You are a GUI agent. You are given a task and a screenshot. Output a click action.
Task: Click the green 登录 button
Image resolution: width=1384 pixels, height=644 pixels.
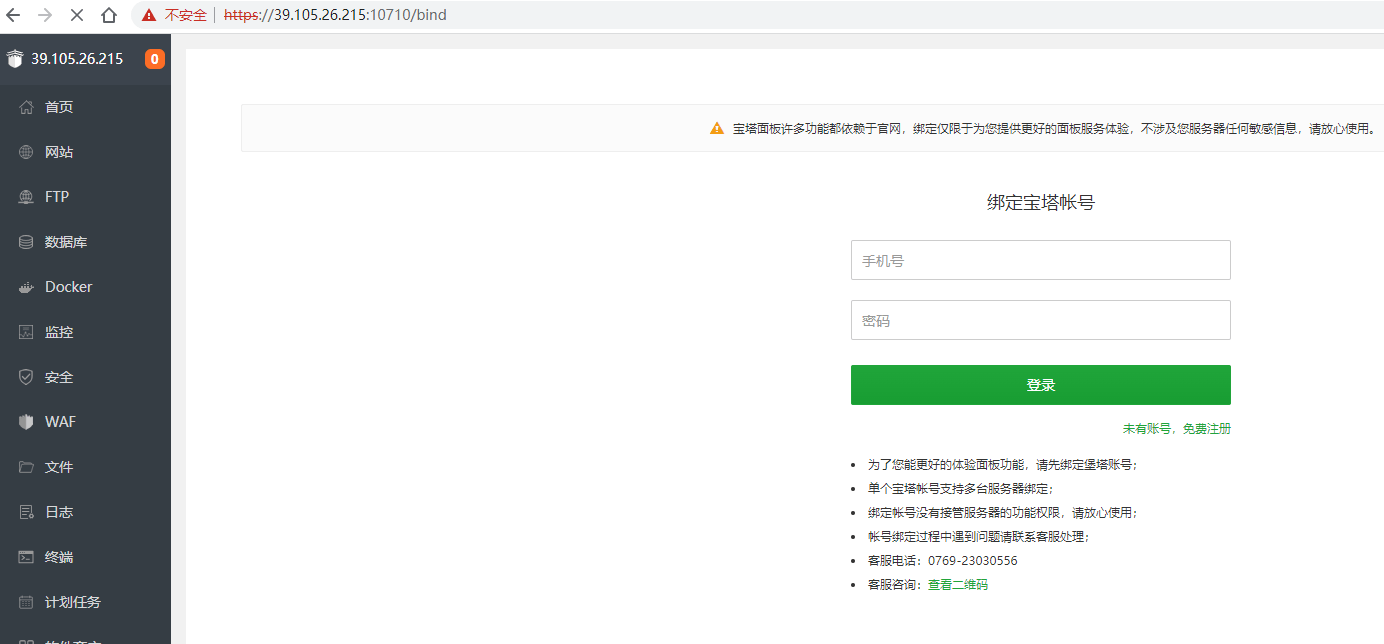click(x=1040, y=385)
